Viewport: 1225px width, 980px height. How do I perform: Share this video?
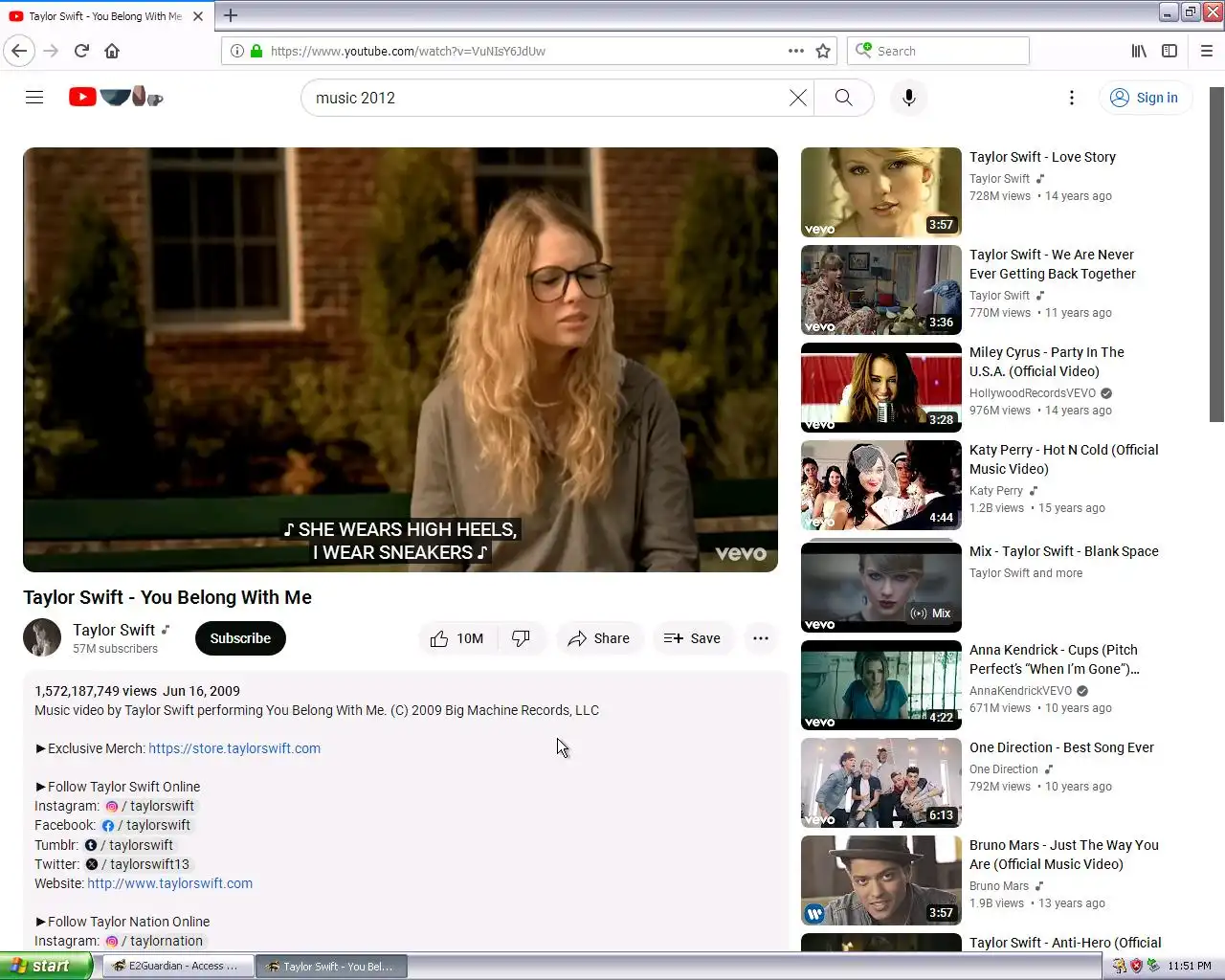598,638
